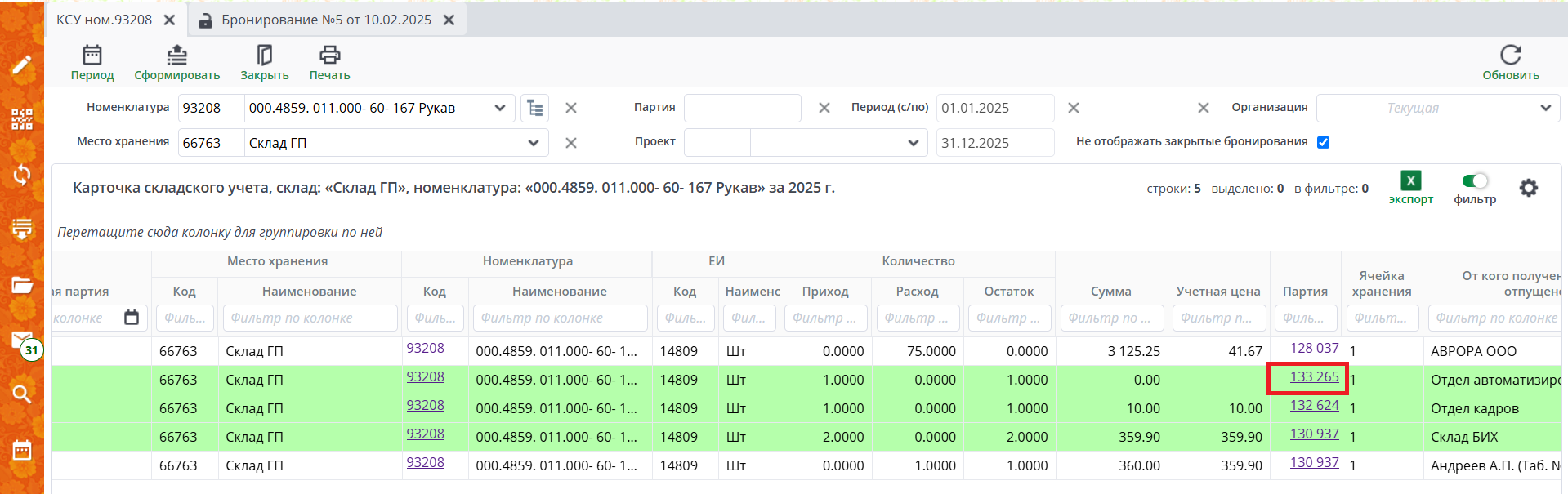Click the Партия input field
1568x494 pixels.
coord(742,108)
